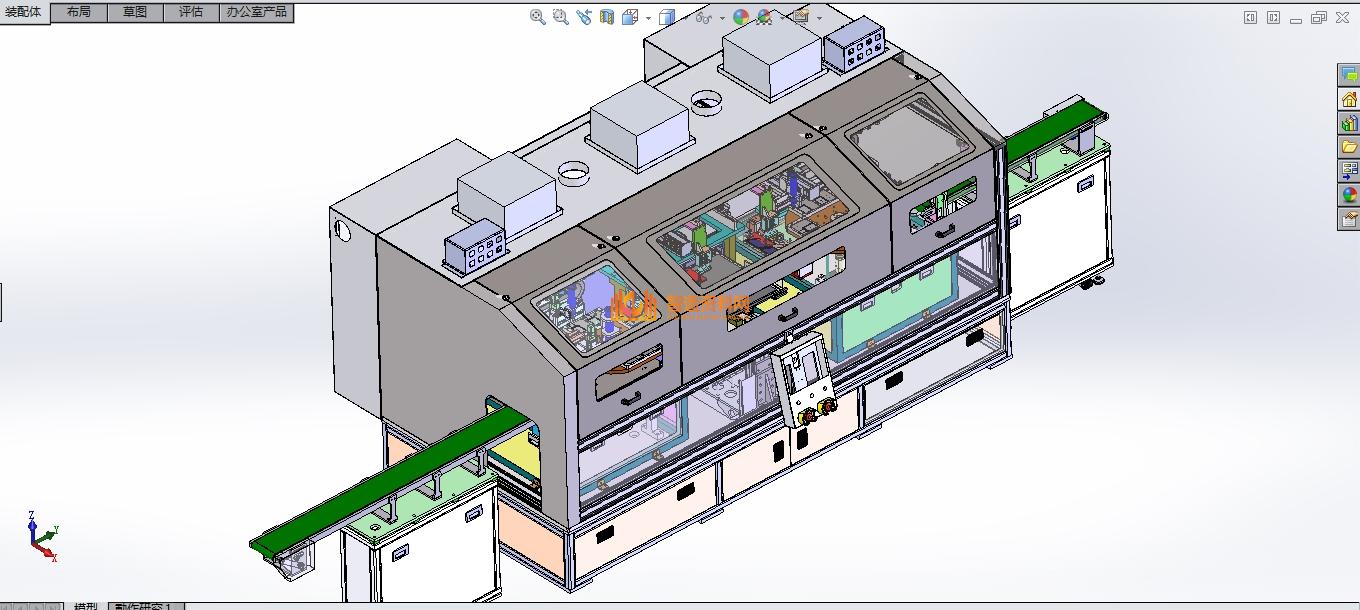Click the Apply Scene color icon
This screenshot has width=1360, height=610.
point(765,17)
